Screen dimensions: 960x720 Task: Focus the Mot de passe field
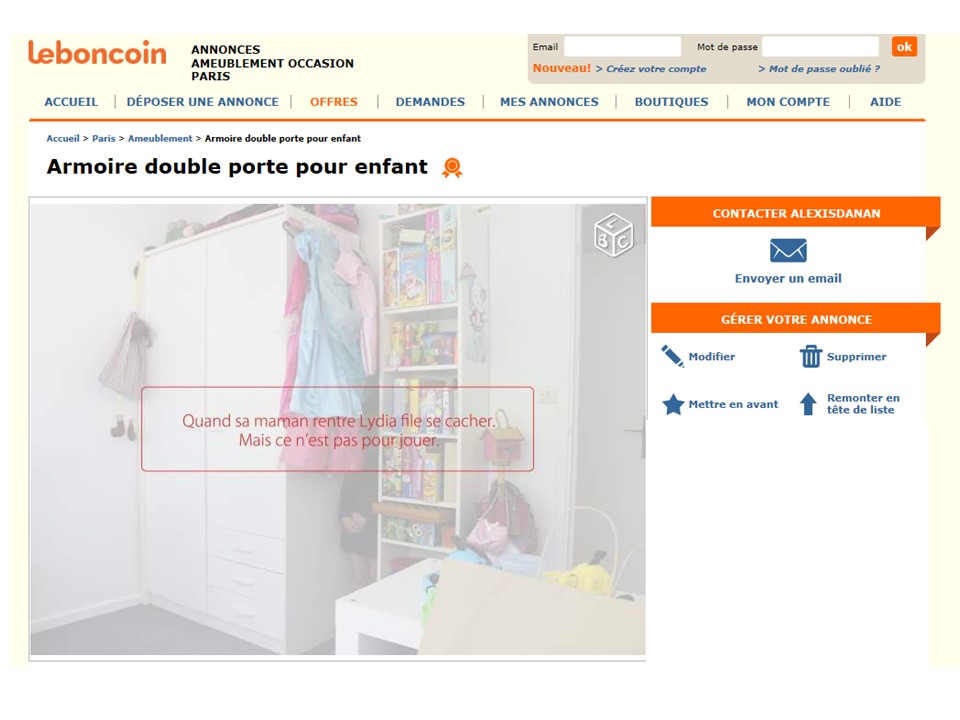pyautogui.click(x=820, y=47)
